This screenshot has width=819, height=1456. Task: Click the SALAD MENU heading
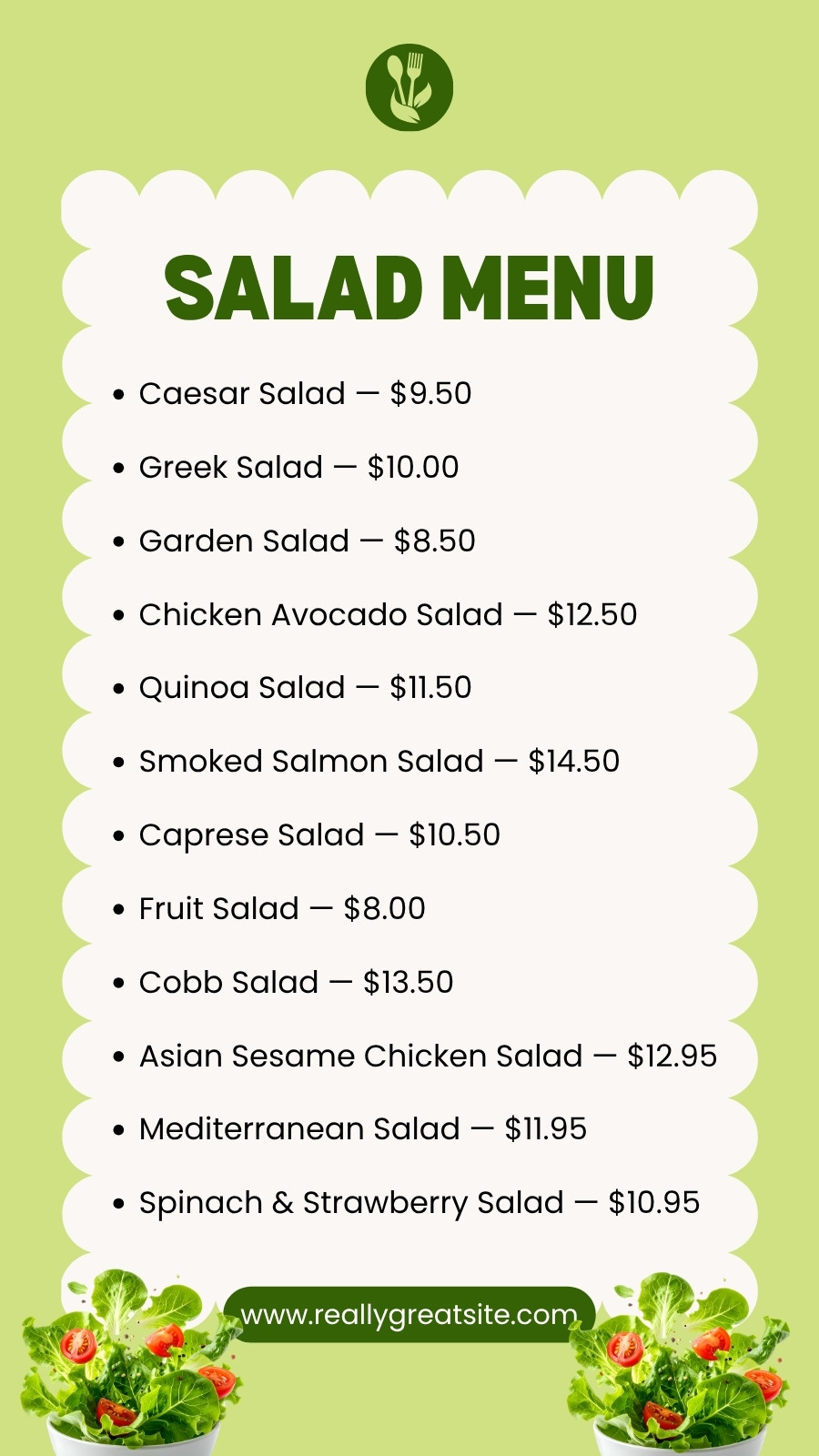(409, 288)
